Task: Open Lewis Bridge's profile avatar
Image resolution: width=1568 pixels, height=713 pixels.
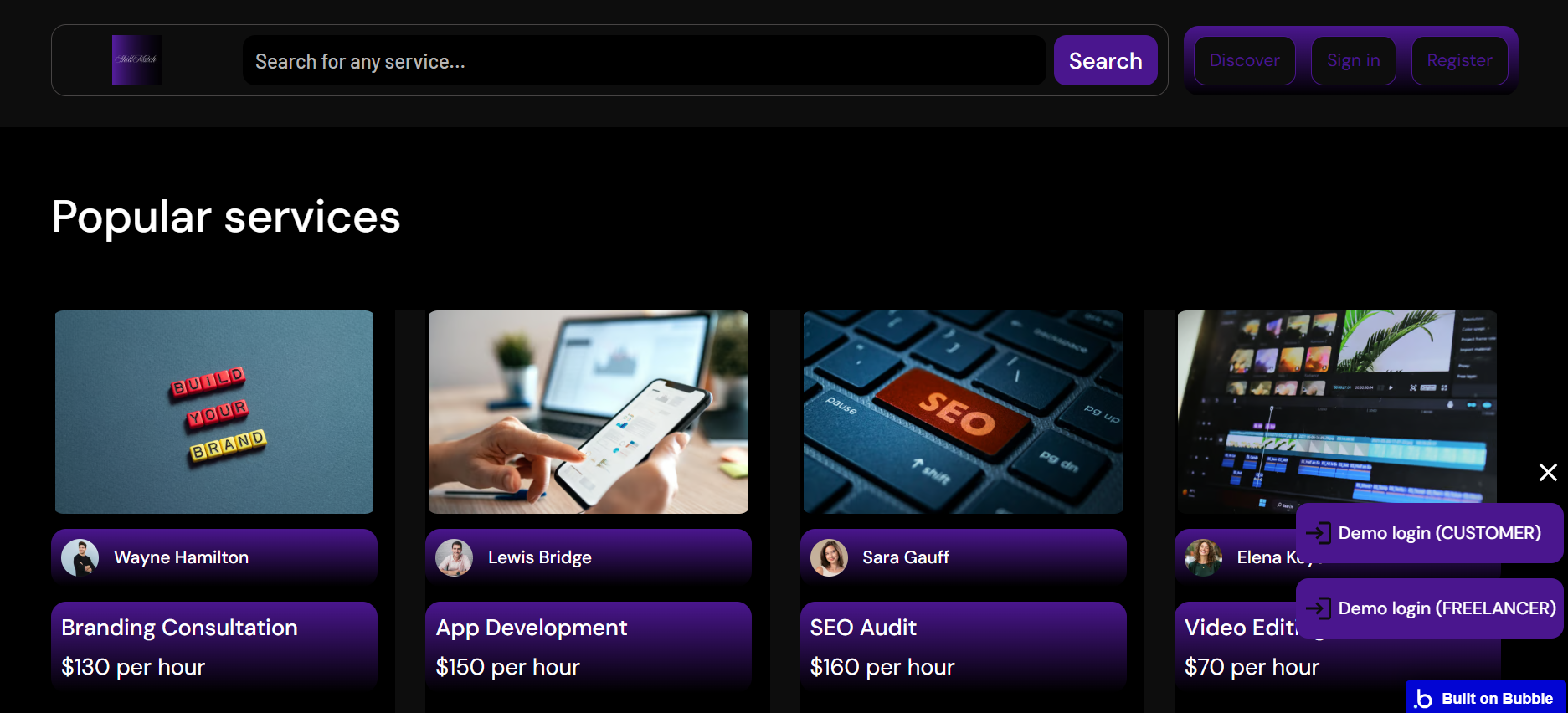Action: pos(455,557)
